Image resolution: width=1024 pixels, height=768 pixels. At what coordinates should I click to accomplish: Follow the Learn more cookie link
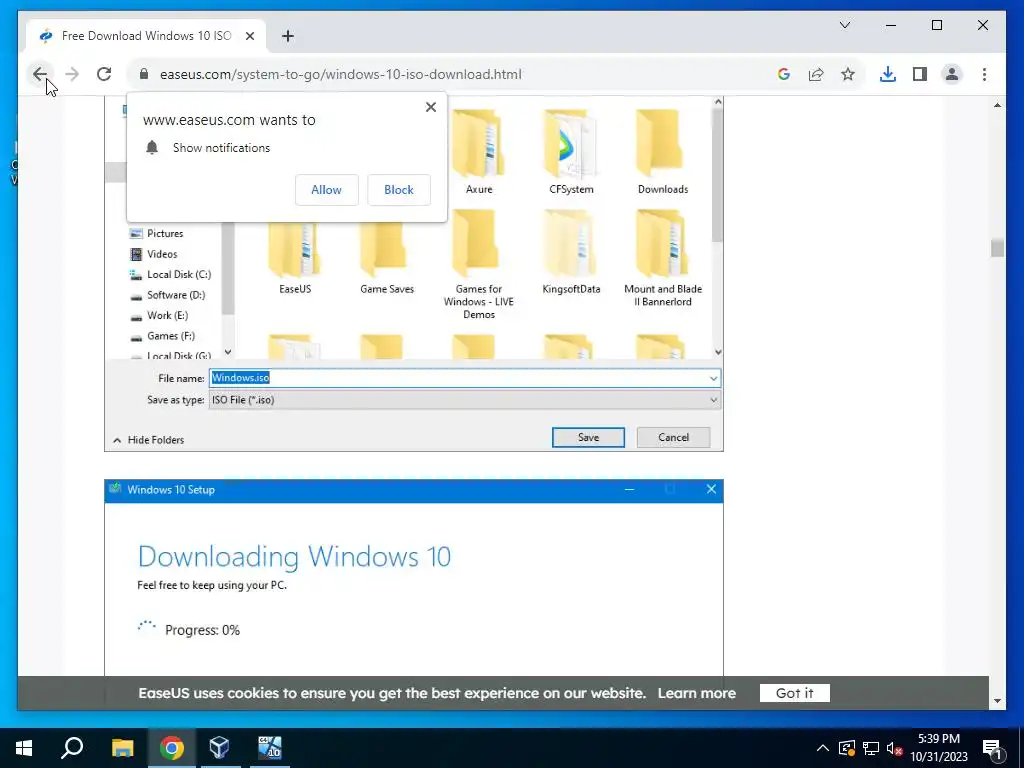pyautogui.click(x=696, y=693)
